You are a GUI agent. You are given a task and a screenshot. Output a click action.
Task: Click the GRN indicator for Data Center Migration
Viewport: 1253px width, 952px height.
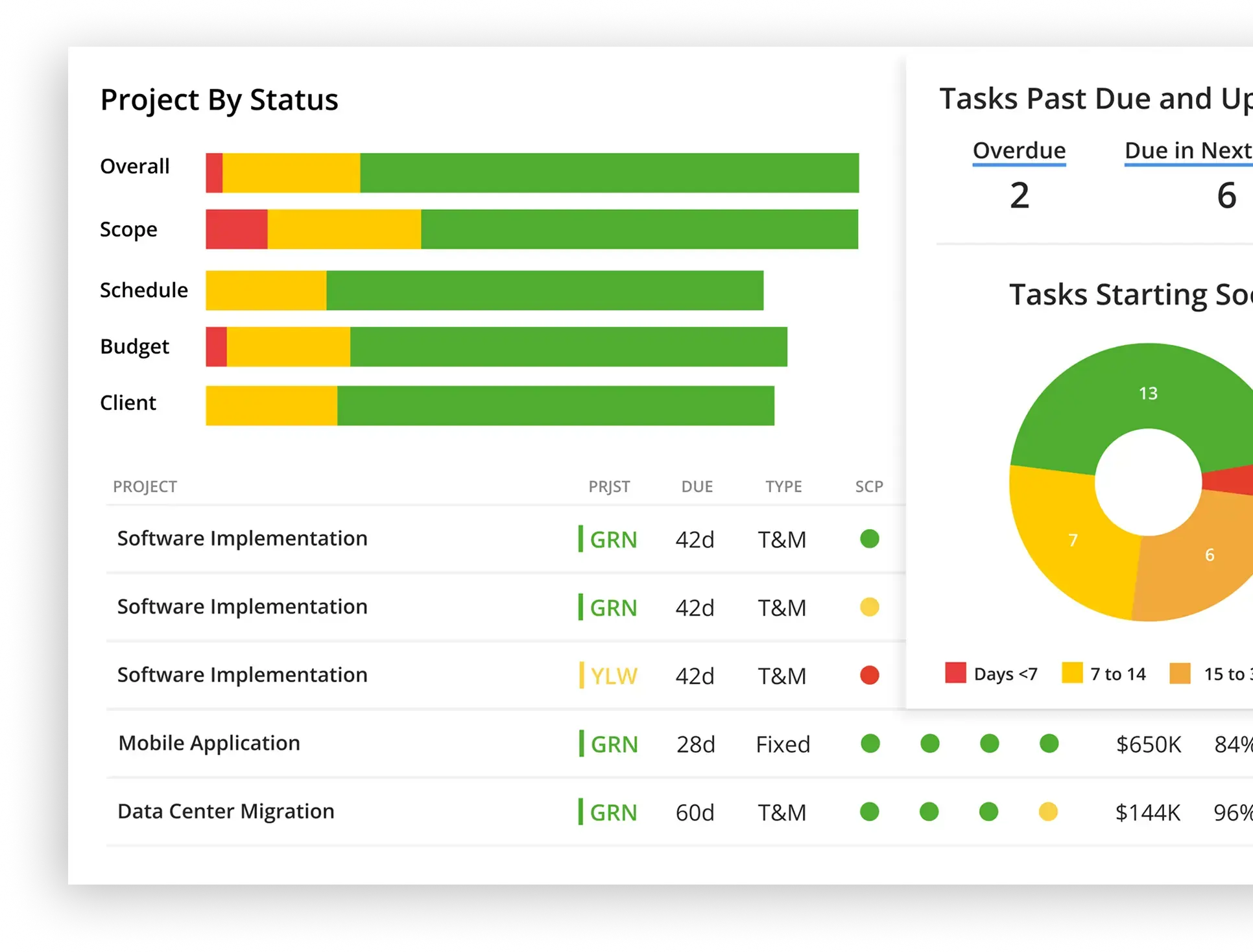[608, 812]
